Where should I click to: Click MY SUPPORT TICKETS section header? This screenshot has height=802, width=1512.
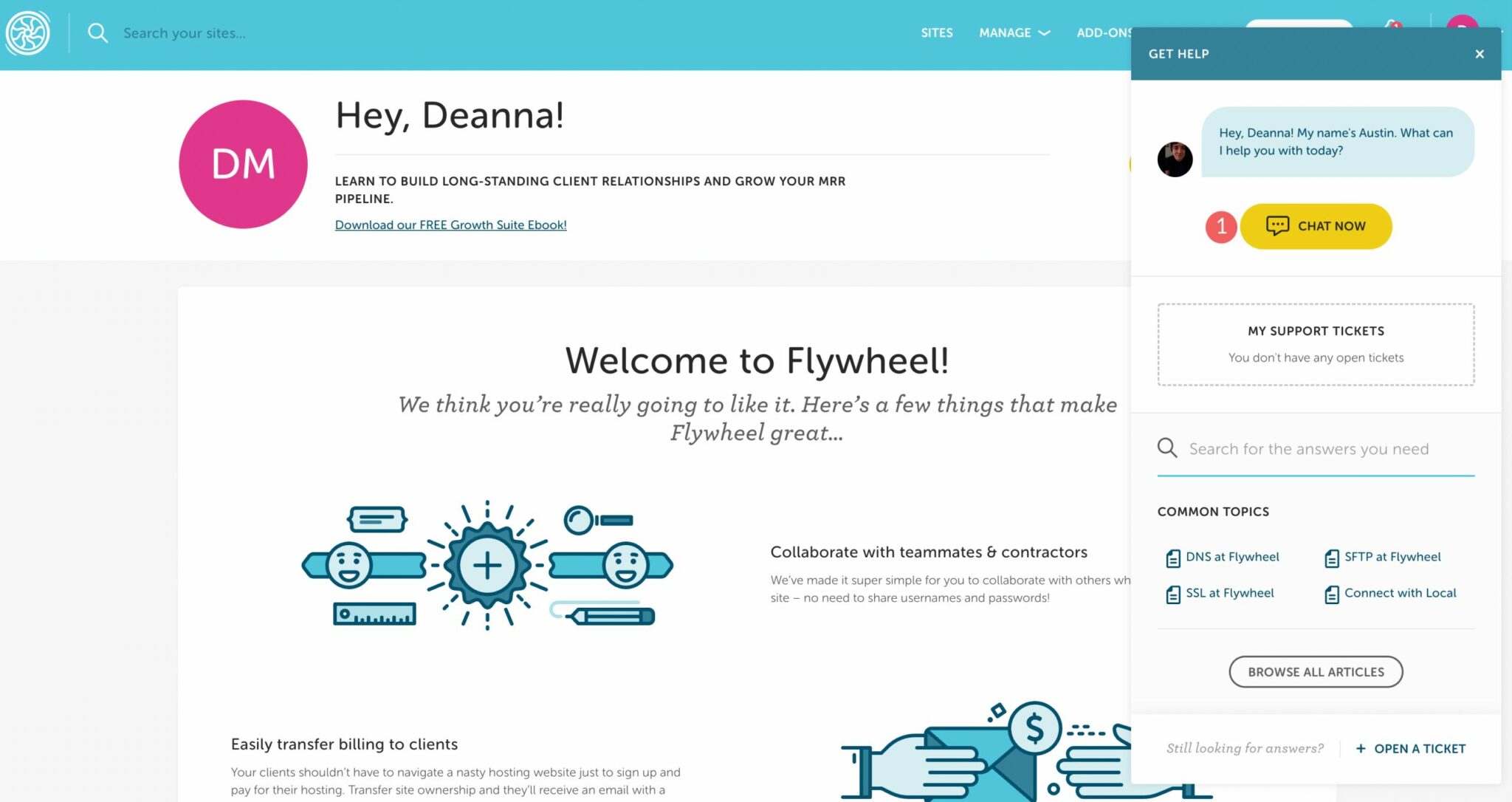[1316, 331]
